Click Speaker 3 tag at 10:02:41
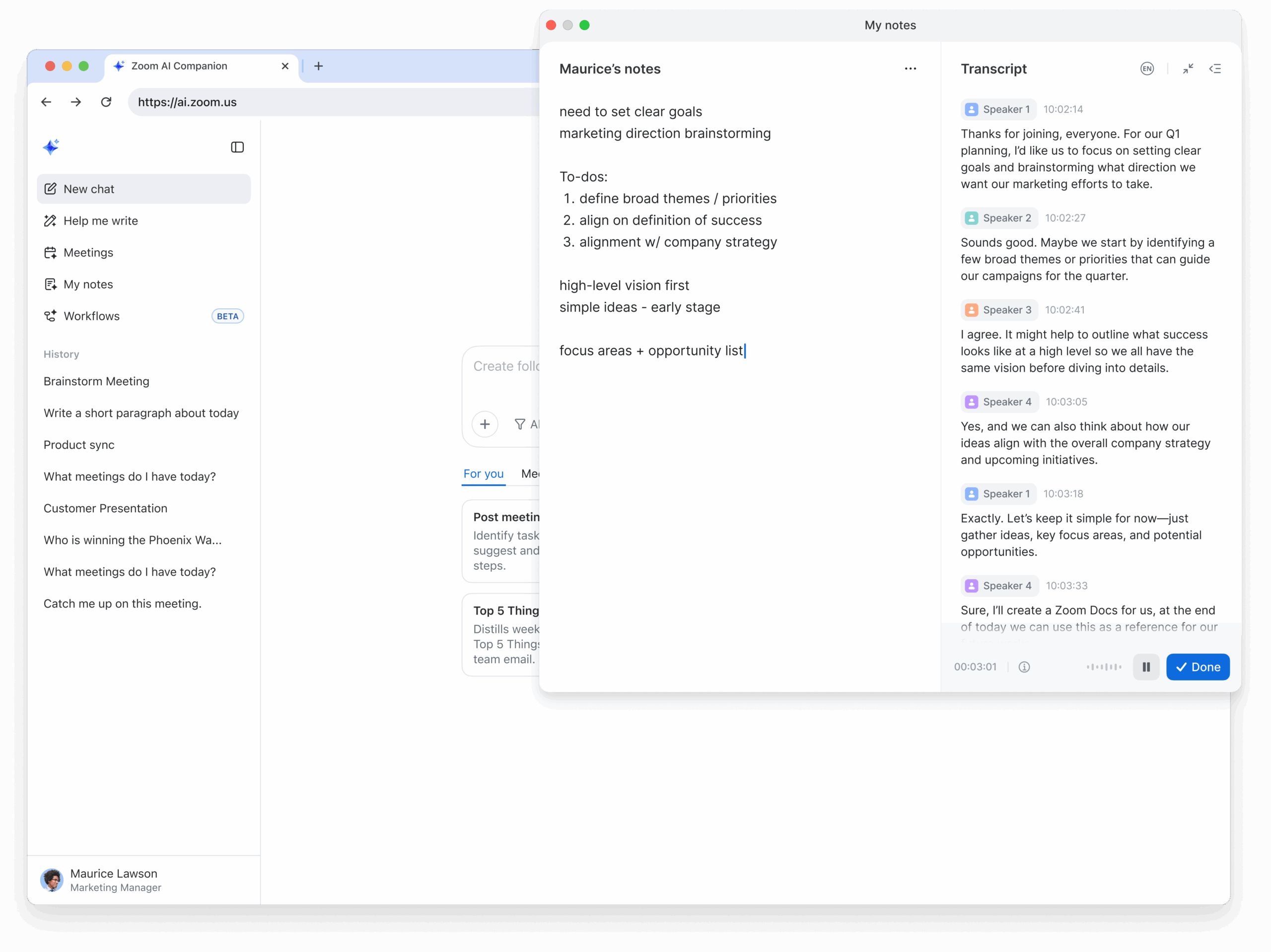This screenshot has height=952, width=1271. pos(999,310)
